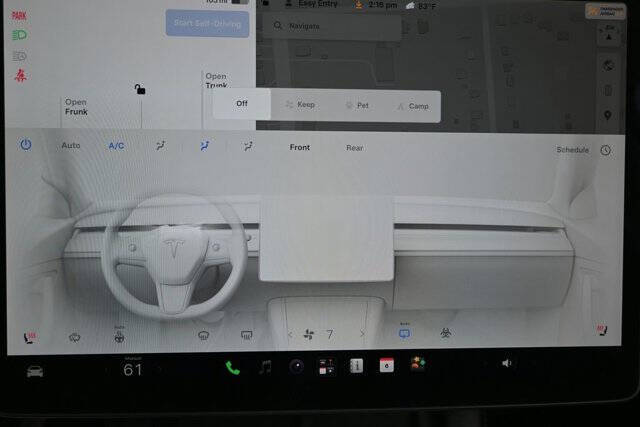Toggle driver seat heater icon
Image resolution: width=640 pixels, height=427 pixels.
coord(29,337)
